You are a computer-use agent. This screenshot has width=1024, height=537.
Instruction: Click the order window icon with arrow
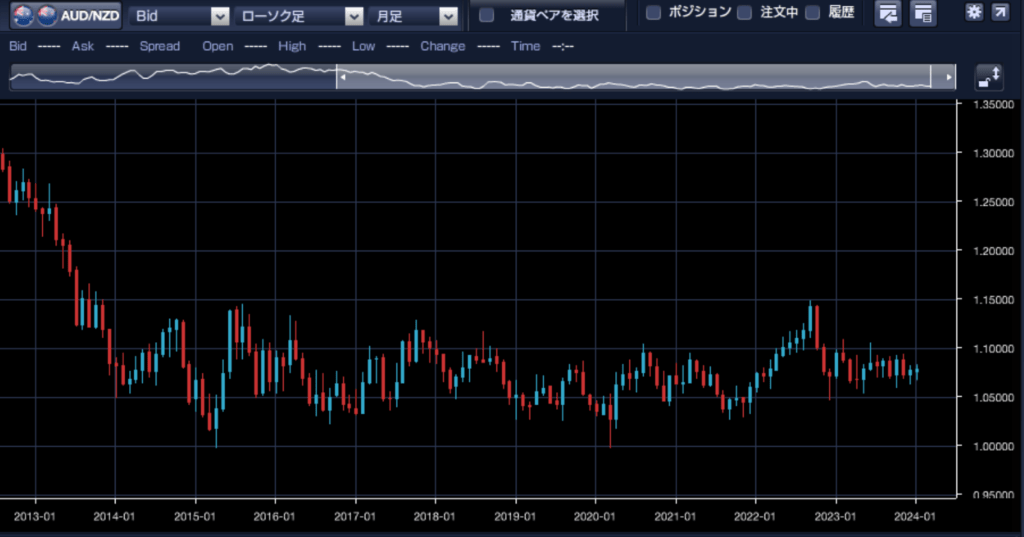tap(888, 13)
